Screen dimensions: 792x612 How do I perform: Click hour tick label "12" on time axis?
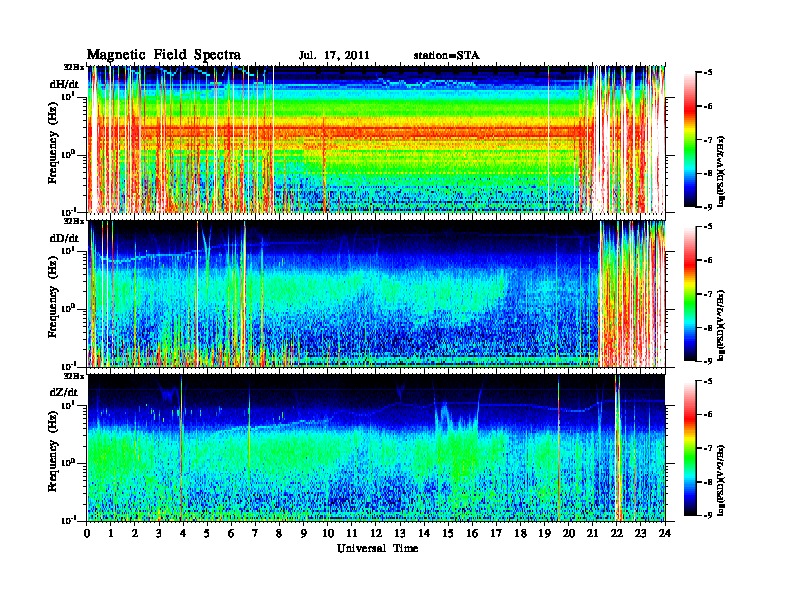pos(376,533)
